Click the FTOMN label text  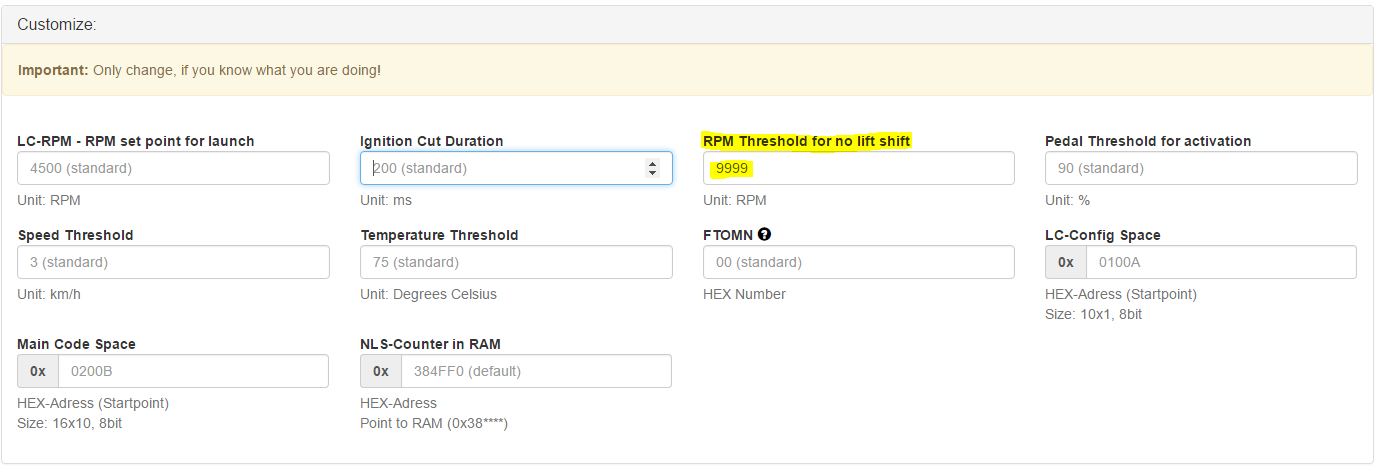728,235
